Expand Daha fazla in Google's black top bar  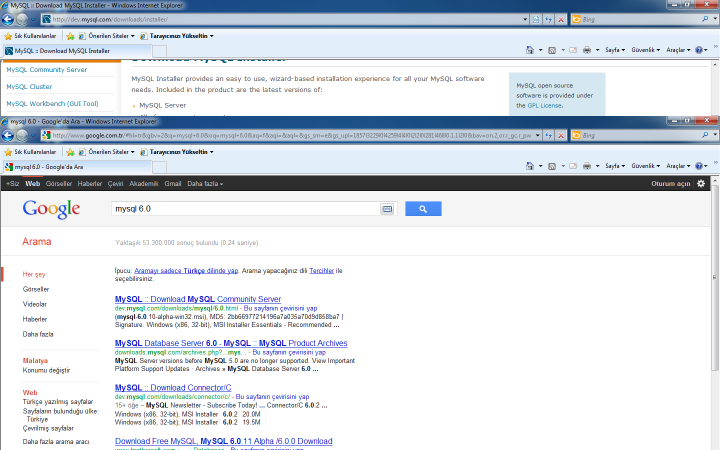pos(205,184)
